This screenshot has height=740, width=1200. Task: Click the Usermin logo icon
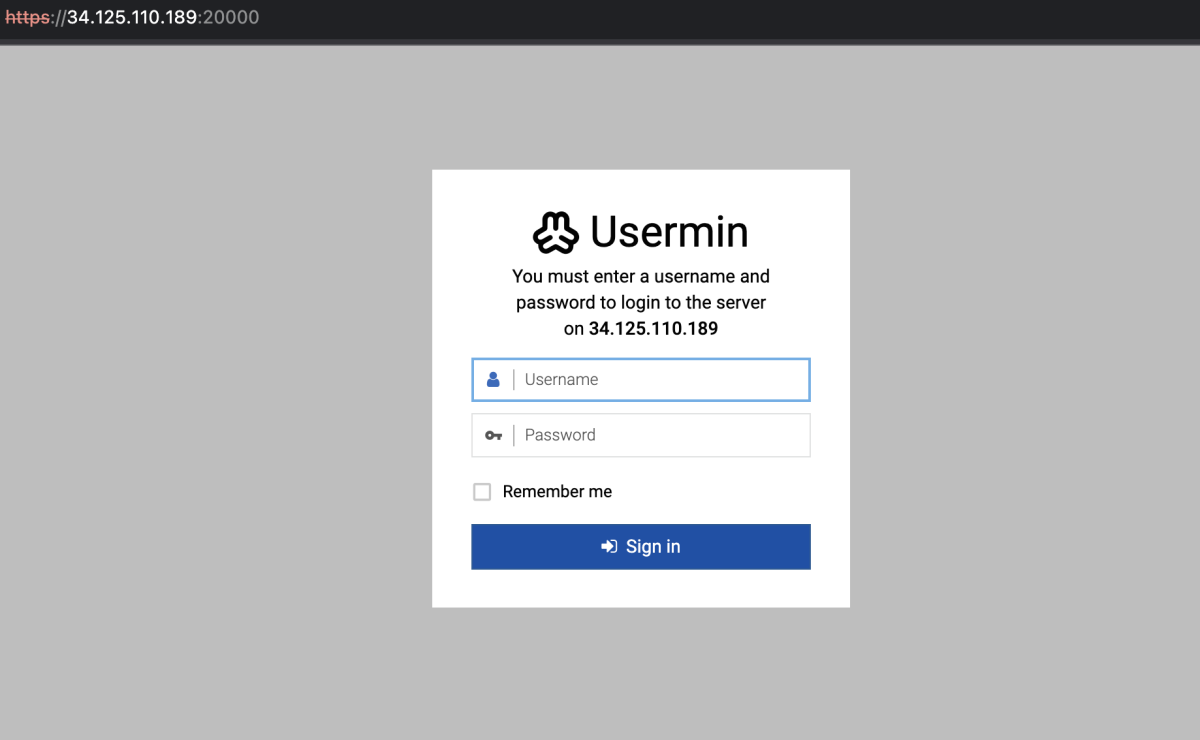coord(556,233)
